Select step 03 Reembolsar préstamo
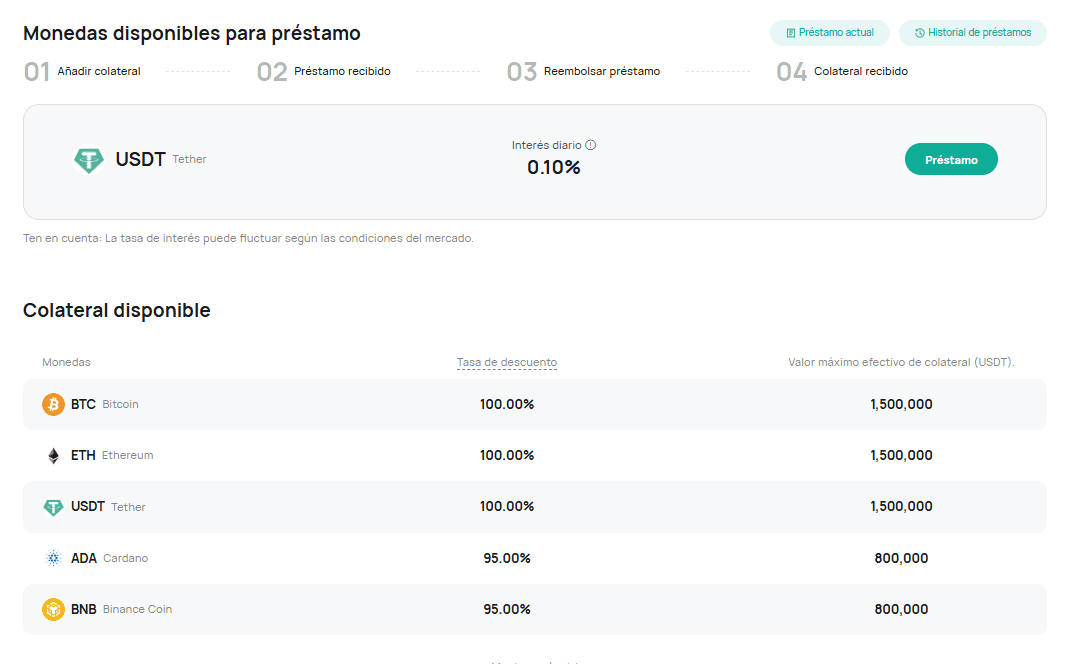This screenshot has width=1073, height=664. click(x=583, y=71)
